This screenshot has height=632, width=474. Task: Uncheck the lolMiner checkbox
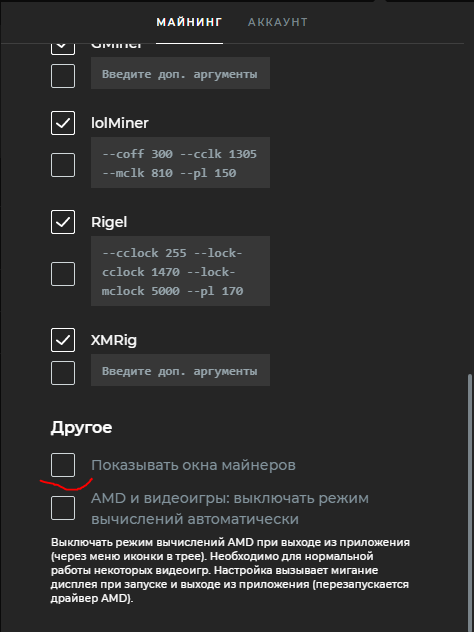[x=63, y=123]
